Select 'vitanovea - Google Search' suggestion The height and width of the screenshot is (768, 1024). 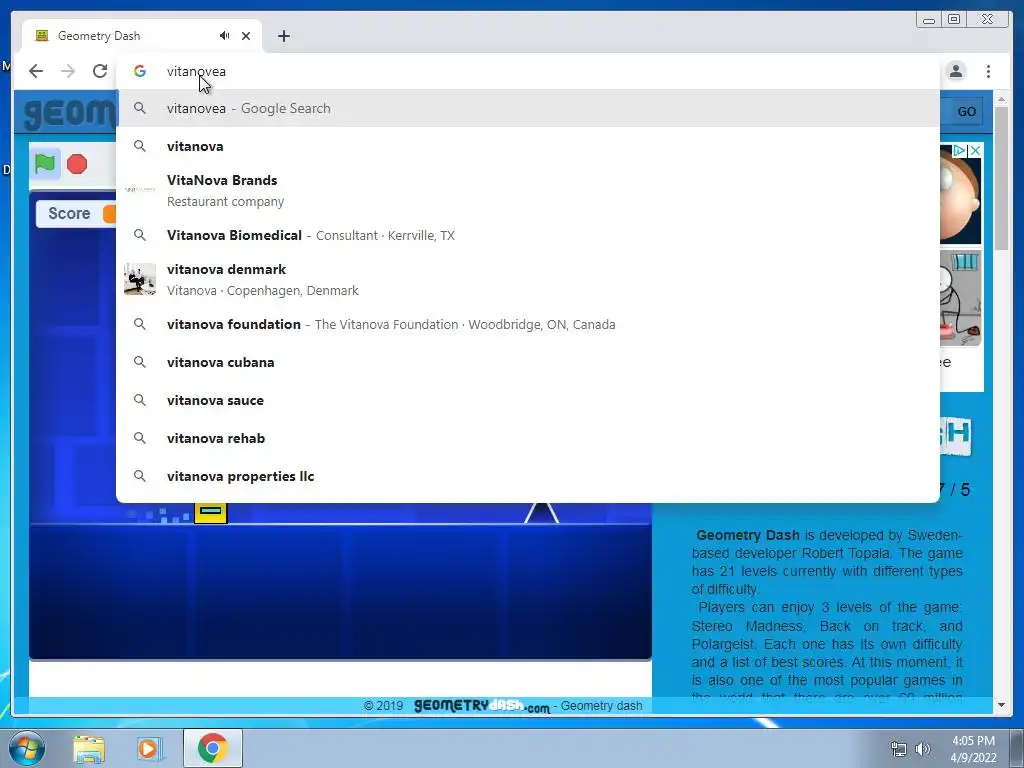click(x=528, y=108)
